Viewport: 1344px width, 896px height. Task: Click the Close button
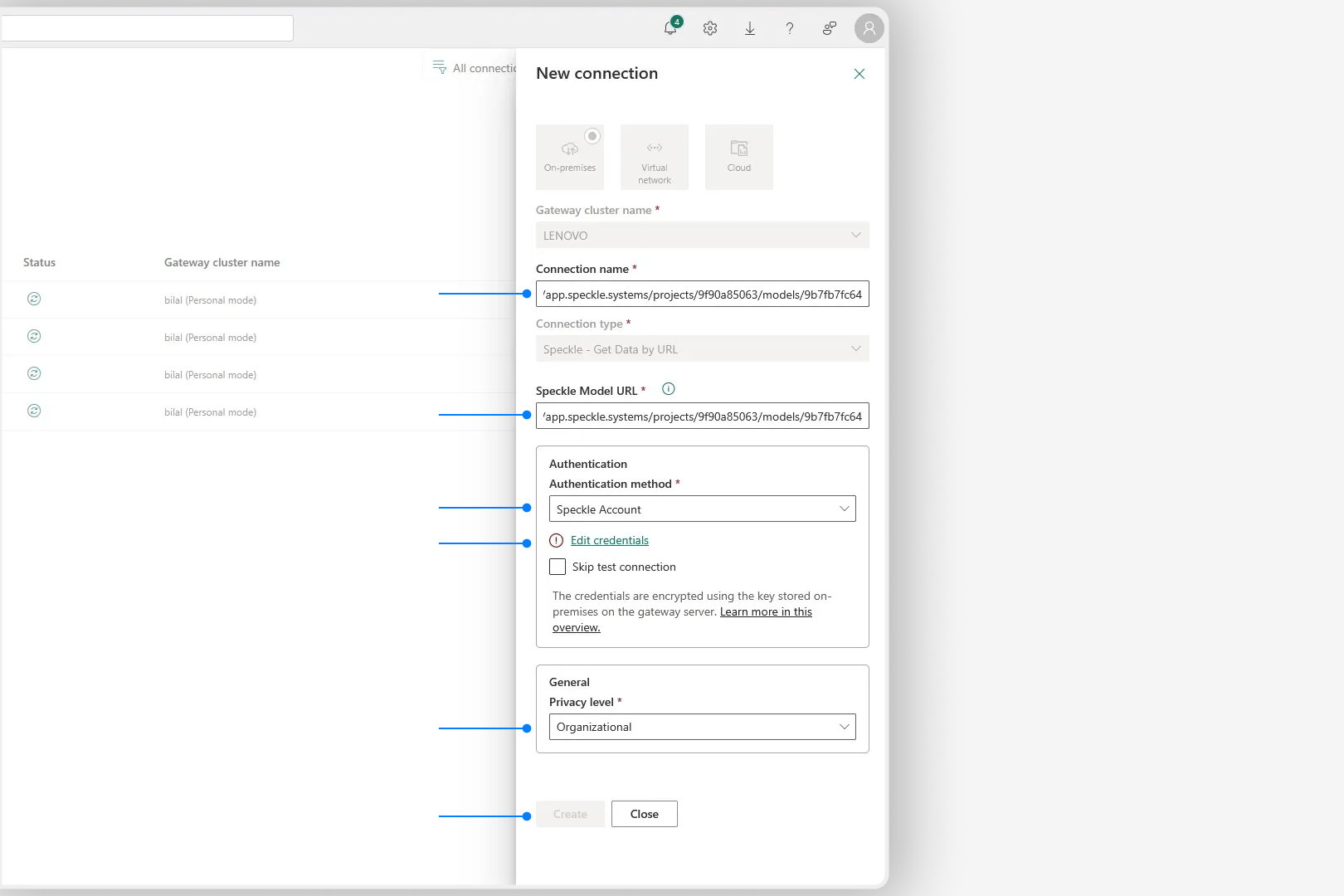click(x=645, y=814)
